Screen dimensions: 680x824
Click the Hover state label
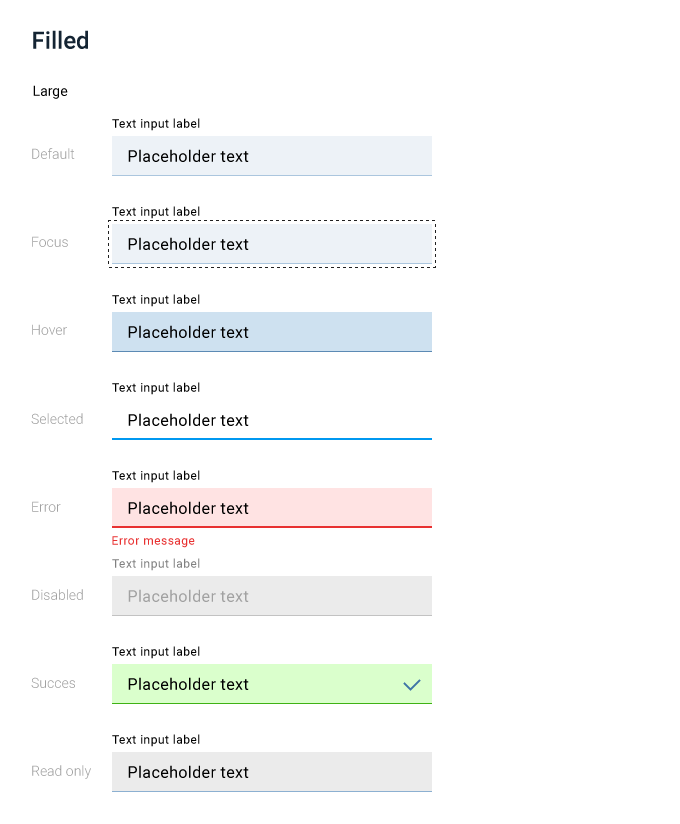[49, 330]
